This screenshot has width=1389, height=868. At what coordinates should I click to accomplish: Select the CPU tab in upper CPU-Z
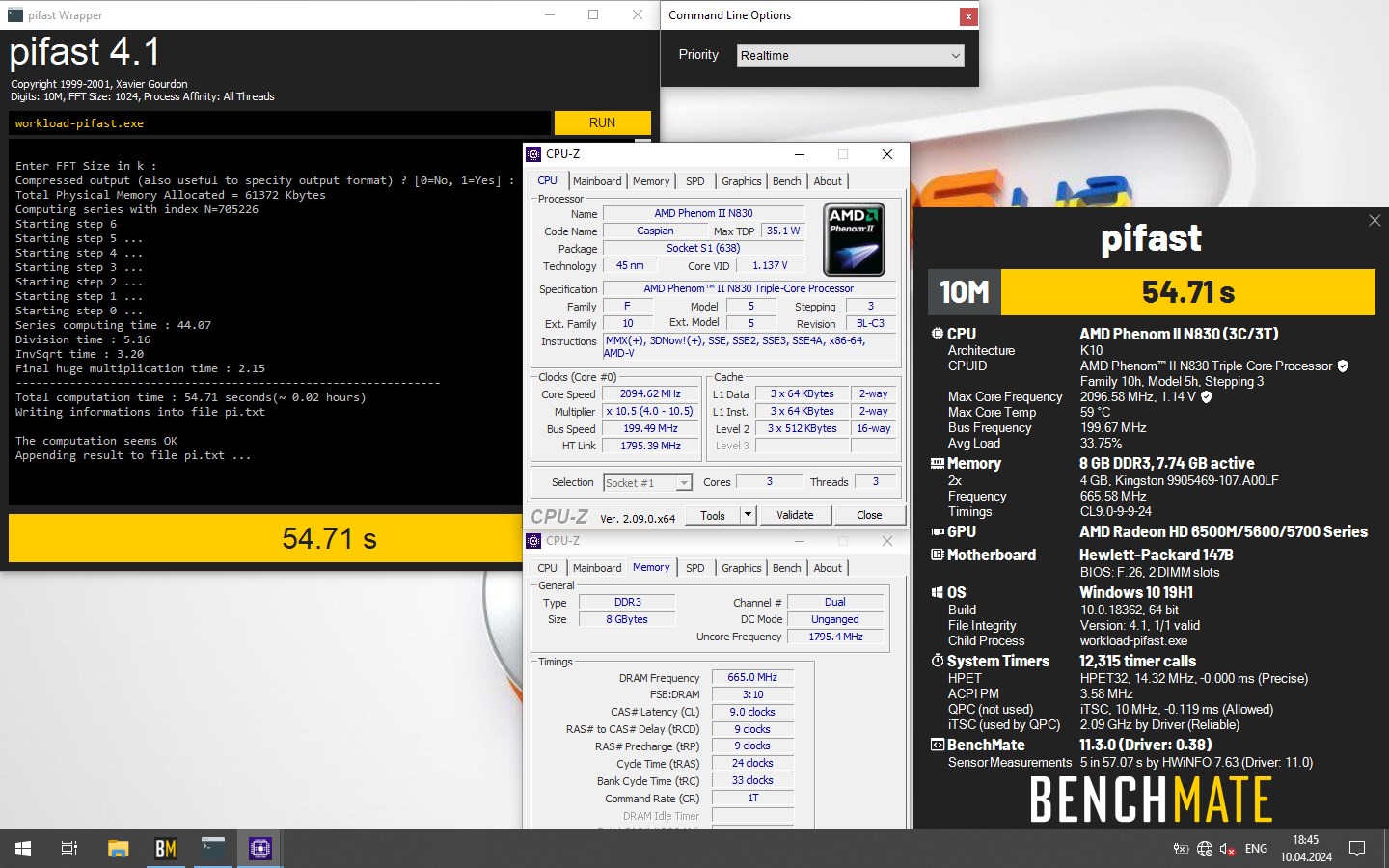547,181
